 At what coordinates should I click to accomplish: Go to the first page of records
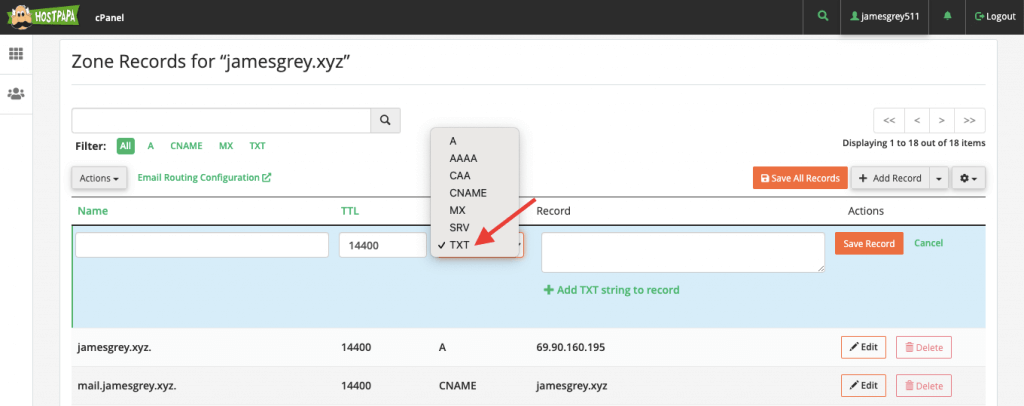(889, 121)
